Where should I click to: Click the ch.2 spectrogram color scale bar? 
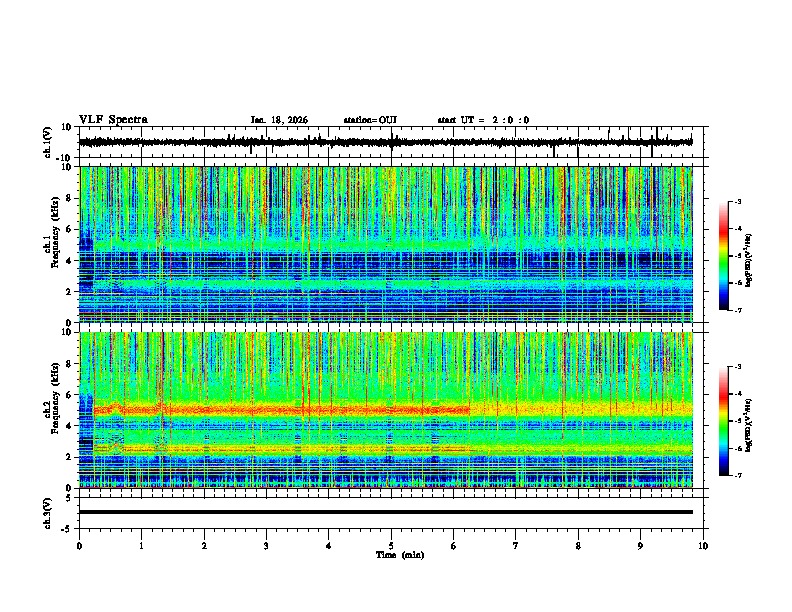723,421
